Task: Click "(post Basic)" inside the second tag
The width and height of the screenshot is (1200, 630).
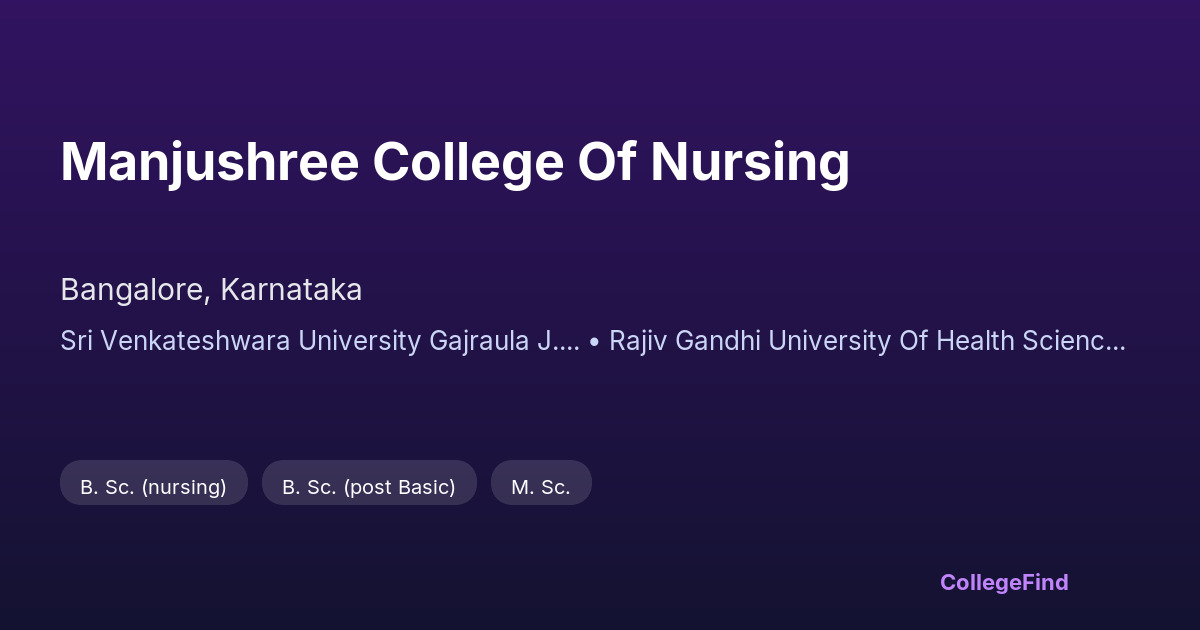Action: pos(398,487)
